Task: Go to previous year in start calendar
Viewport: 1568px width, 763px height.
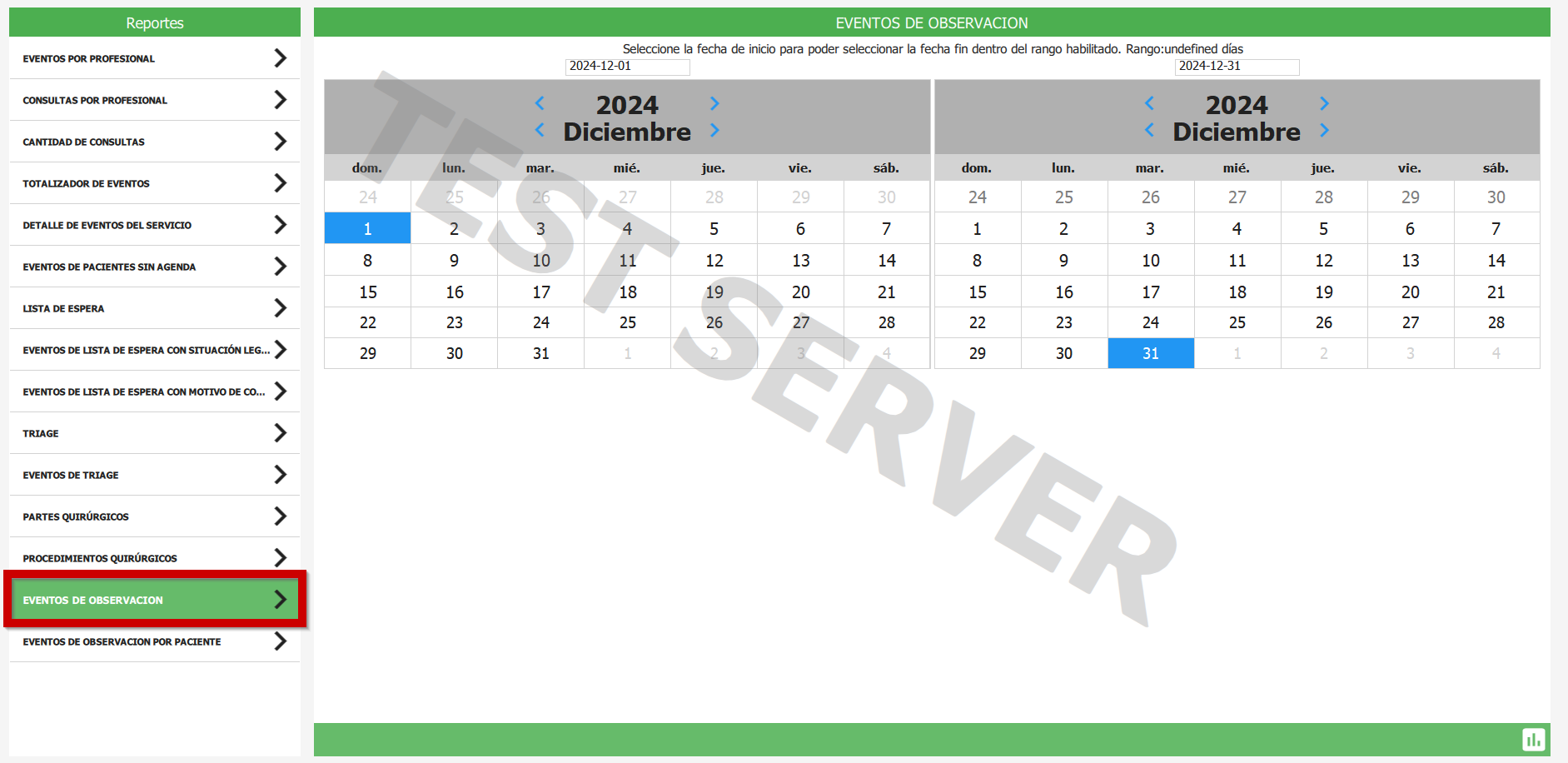Action: tap(540, 103)
